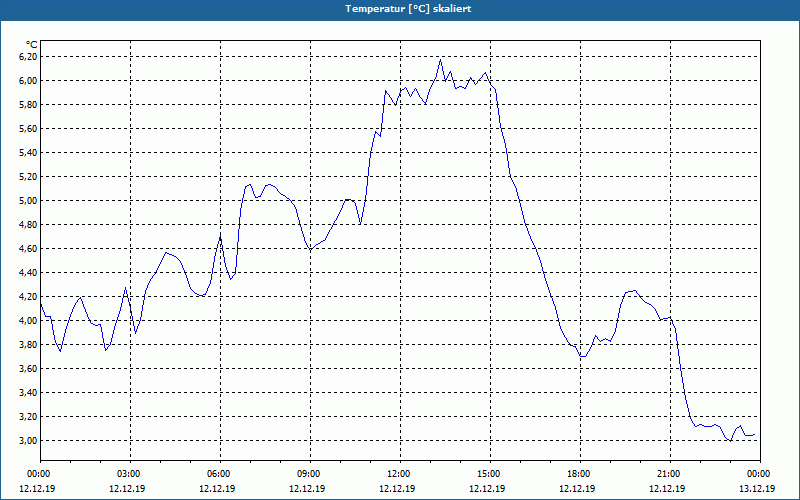
Task: Click the 5,40 y-axis label
Action: [x=28, y=153]
